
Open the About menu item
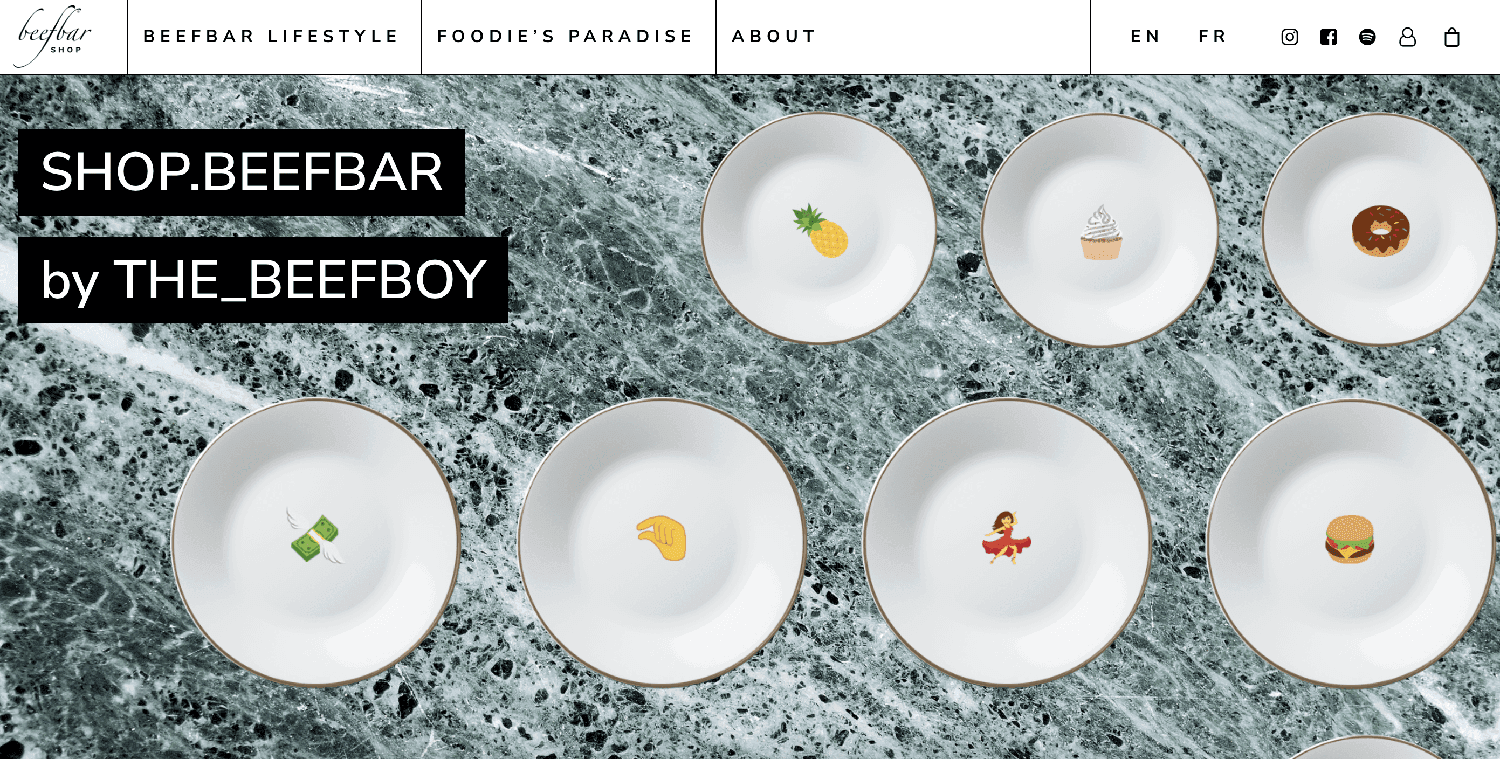[x=774, y=37]
